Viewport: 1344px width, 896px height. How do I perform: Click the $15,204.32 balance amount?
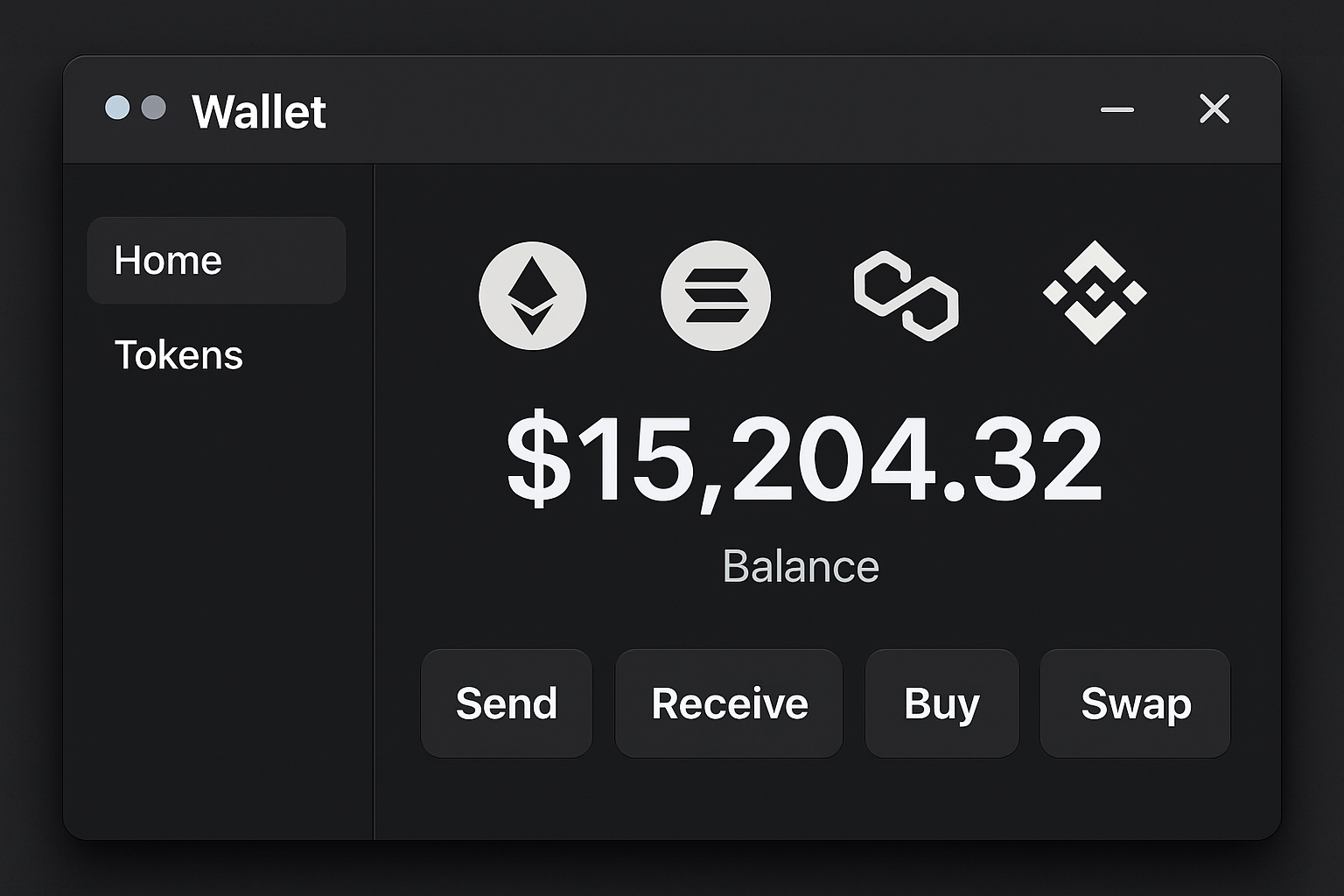[x=801, y=456]
